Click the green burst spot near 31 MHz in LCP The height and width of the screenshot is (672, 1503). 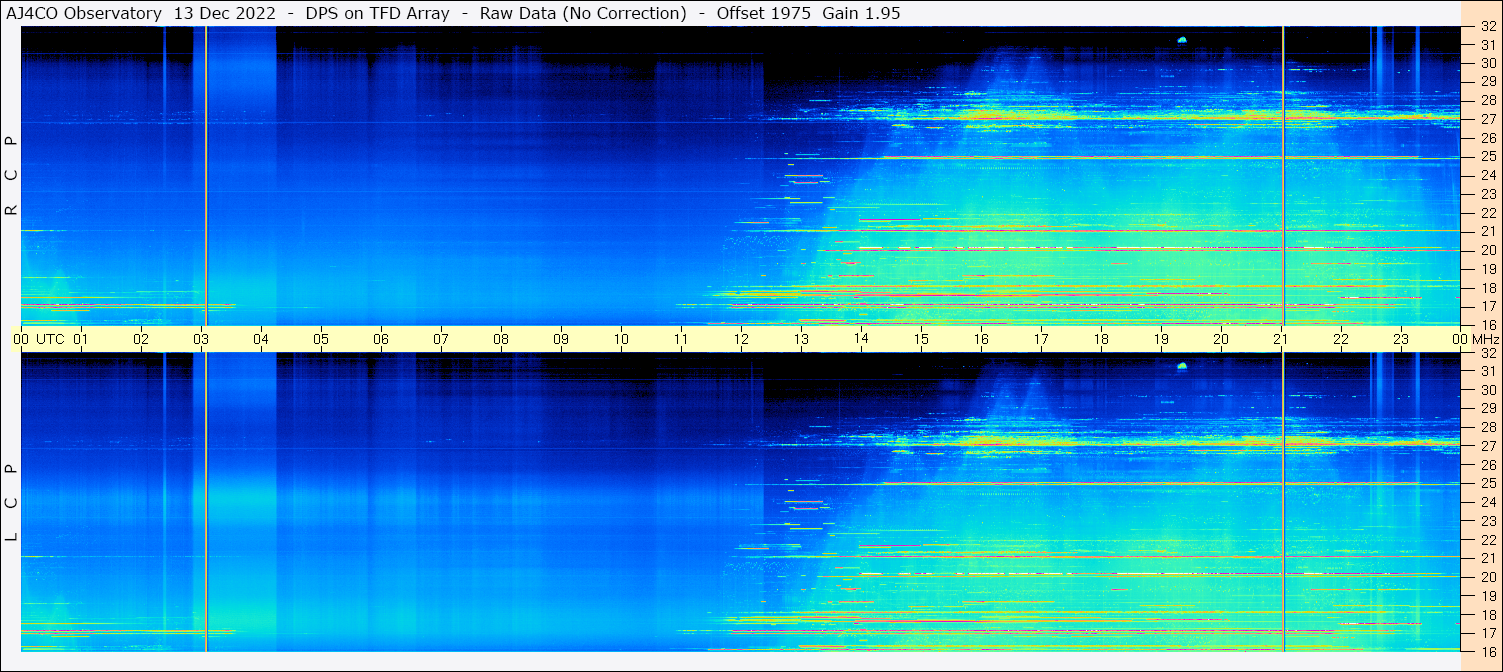[1182, 366]
